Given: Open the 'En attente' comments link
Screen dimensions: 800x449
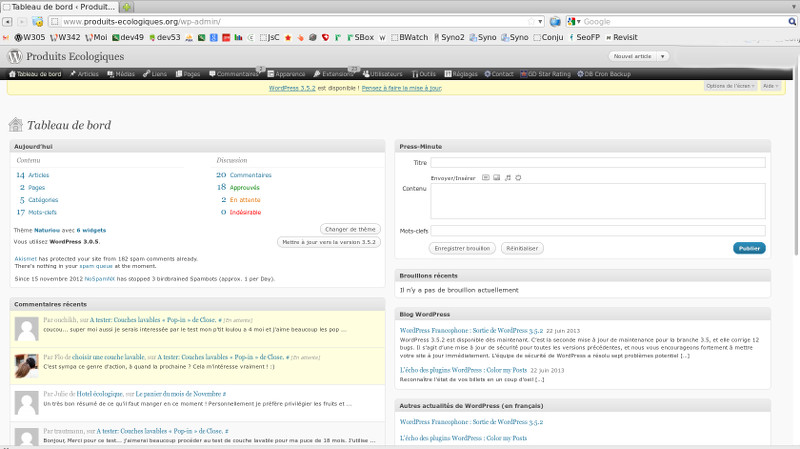Looking at the screenshot, I should point(245,200).
